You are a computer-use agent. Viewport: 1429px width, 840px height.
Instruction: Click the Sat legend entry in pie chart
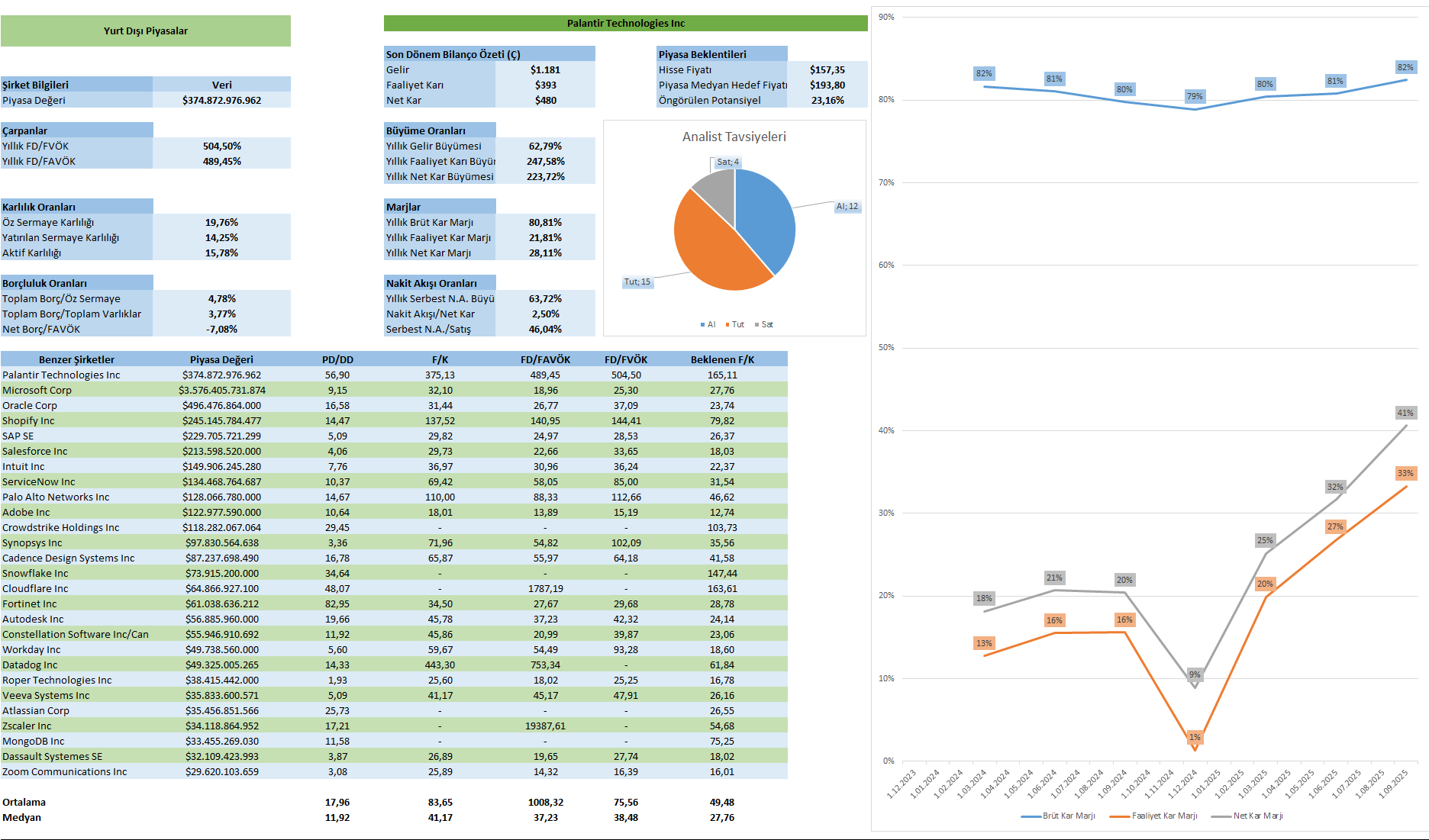tap(764, 325)
